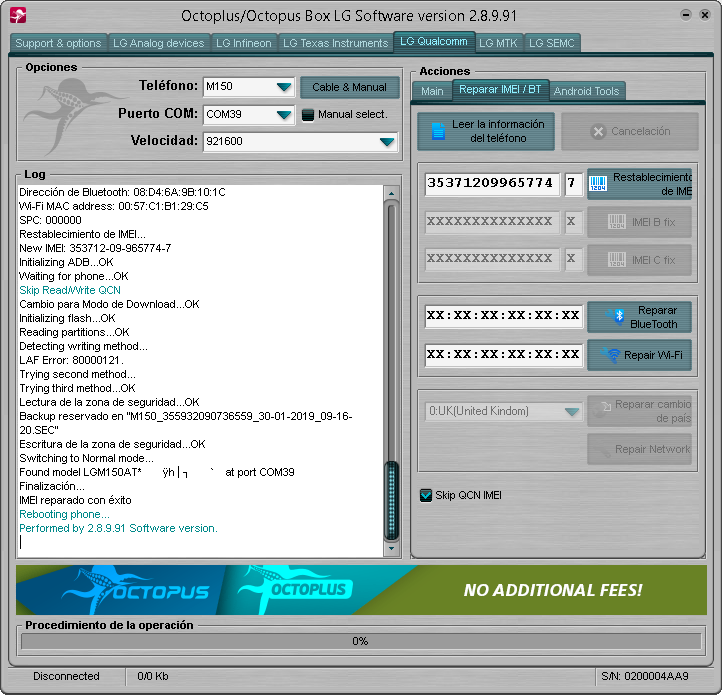
Task: Switch to Support & options tab
Action: pos(58,43)
